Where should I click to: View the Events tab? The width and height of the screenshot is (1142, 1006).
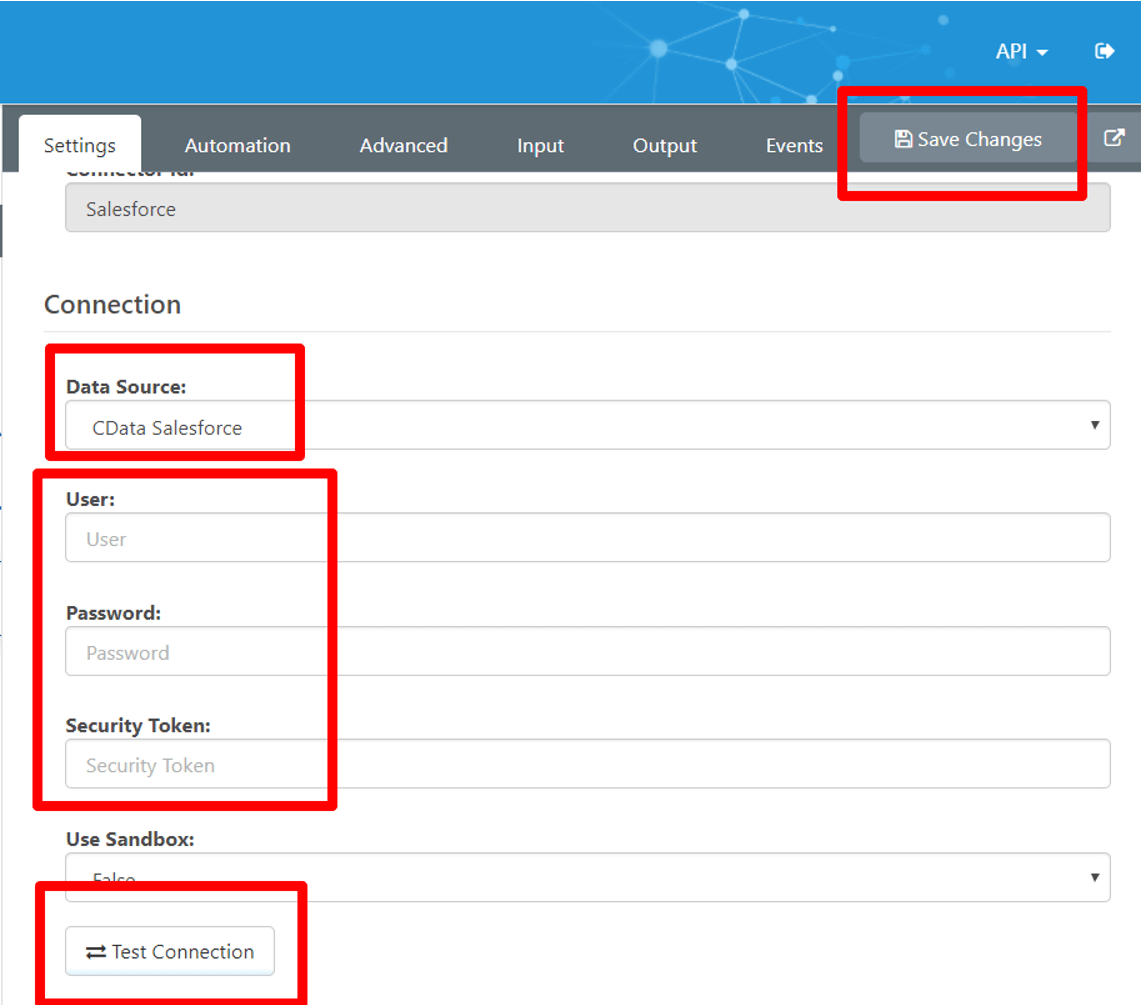point(794,146)
